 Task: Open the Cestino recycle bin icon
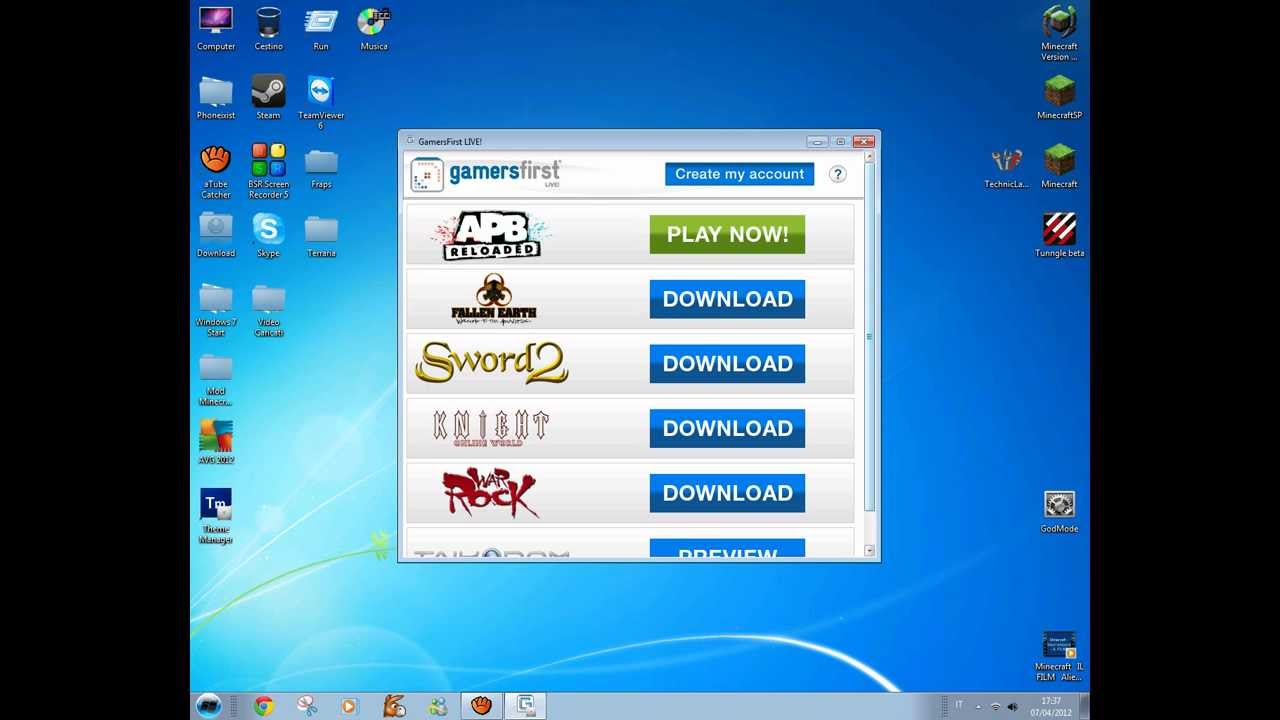268,29
